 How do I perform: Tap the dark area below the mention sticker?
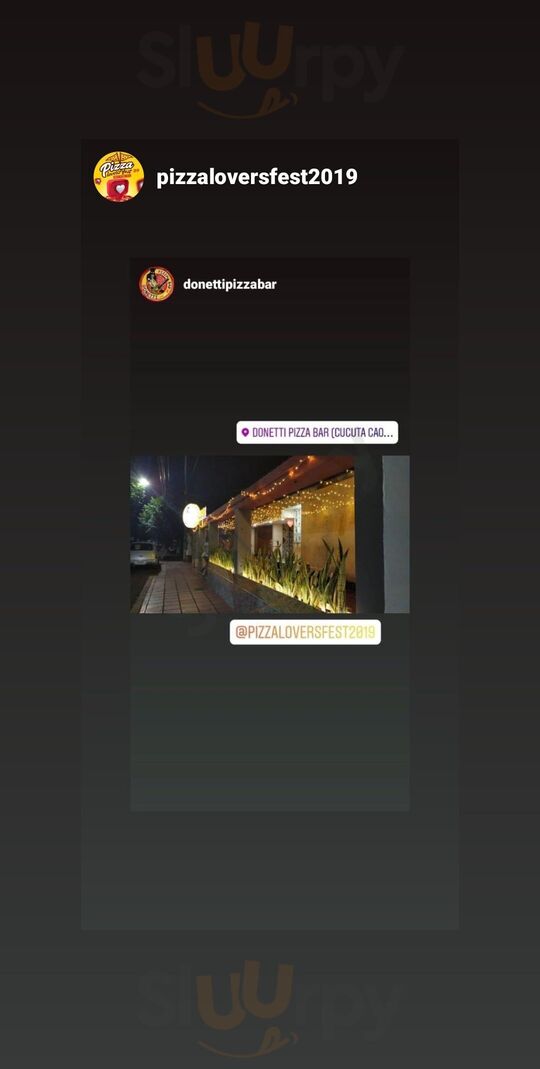click(270, 727)
